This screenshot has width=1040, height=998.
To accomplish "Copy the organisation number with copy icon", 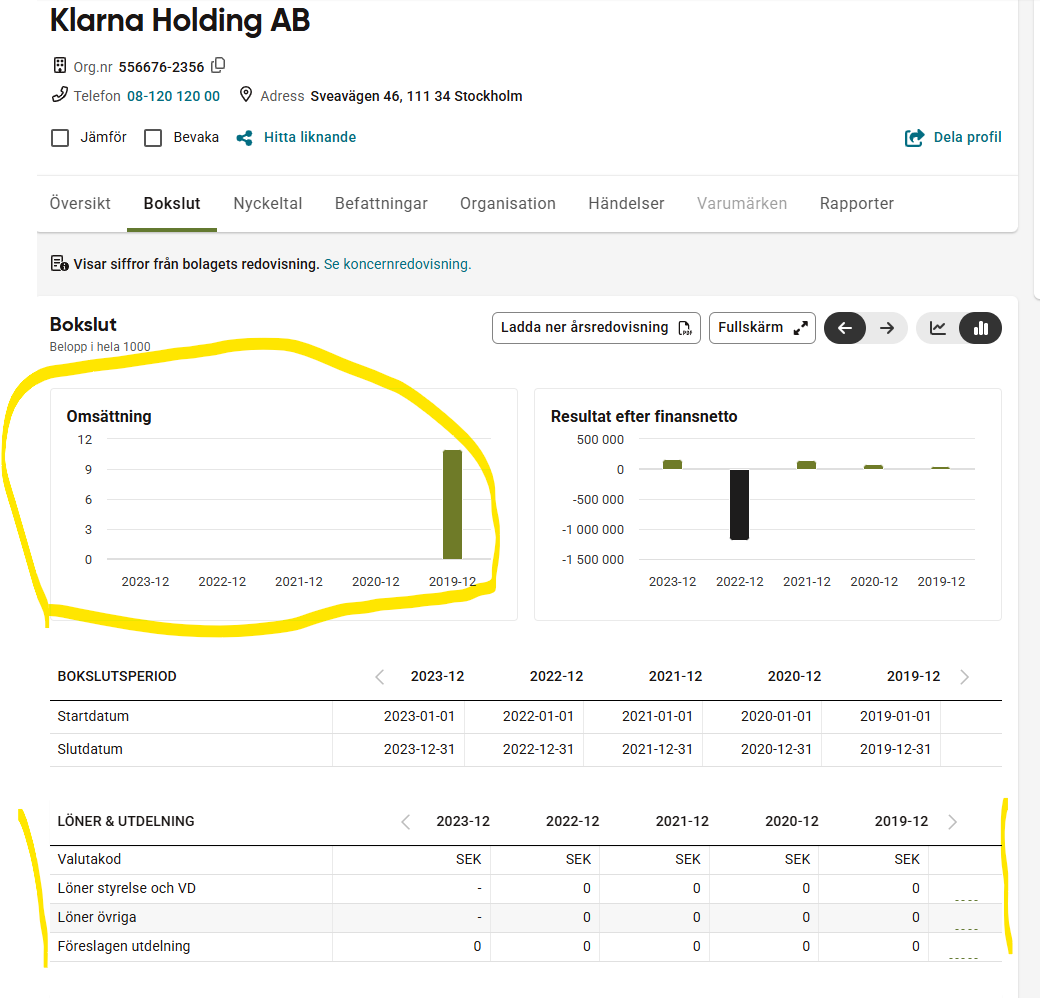I will 218,66.
